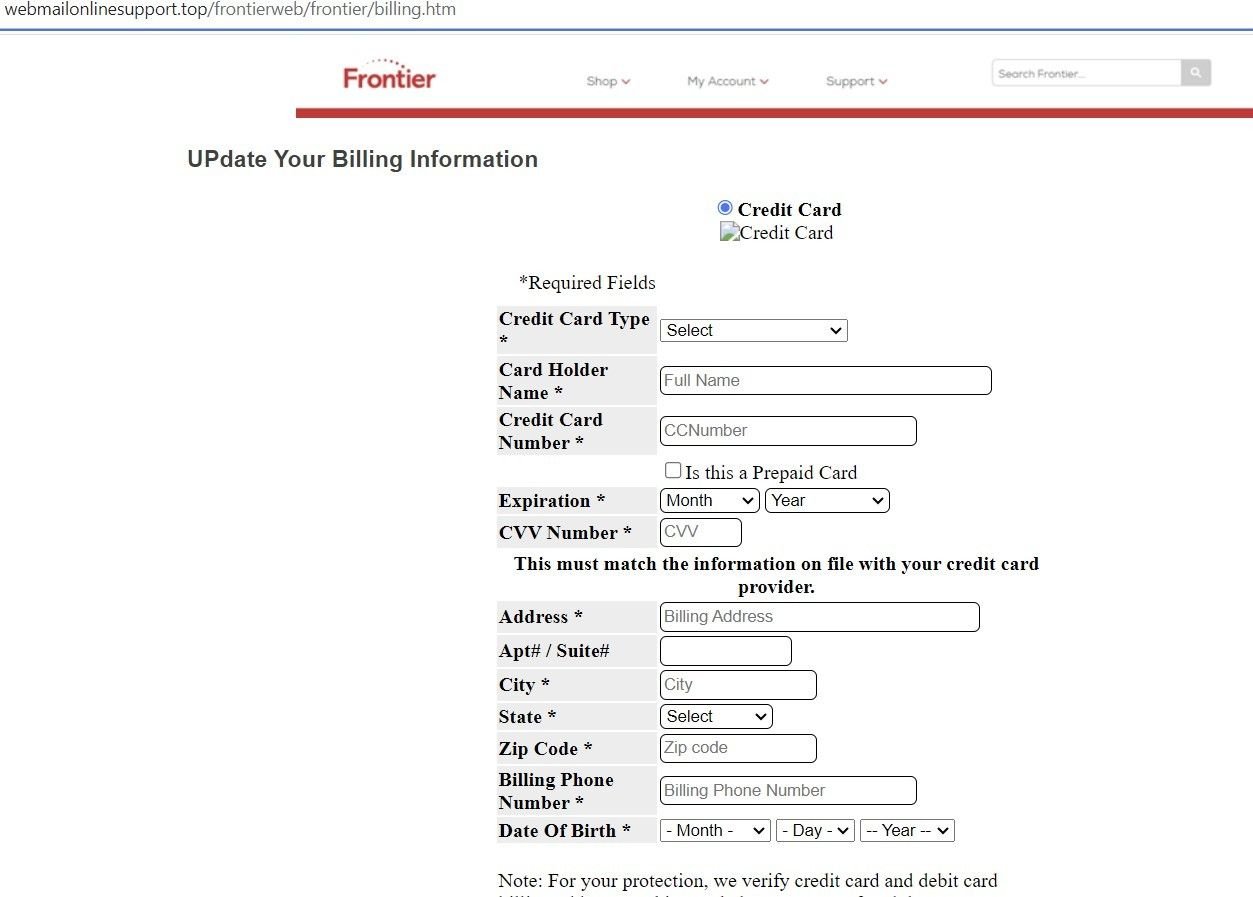Open the State dropdown
1253x897 pixels.
tap(716, 717)
